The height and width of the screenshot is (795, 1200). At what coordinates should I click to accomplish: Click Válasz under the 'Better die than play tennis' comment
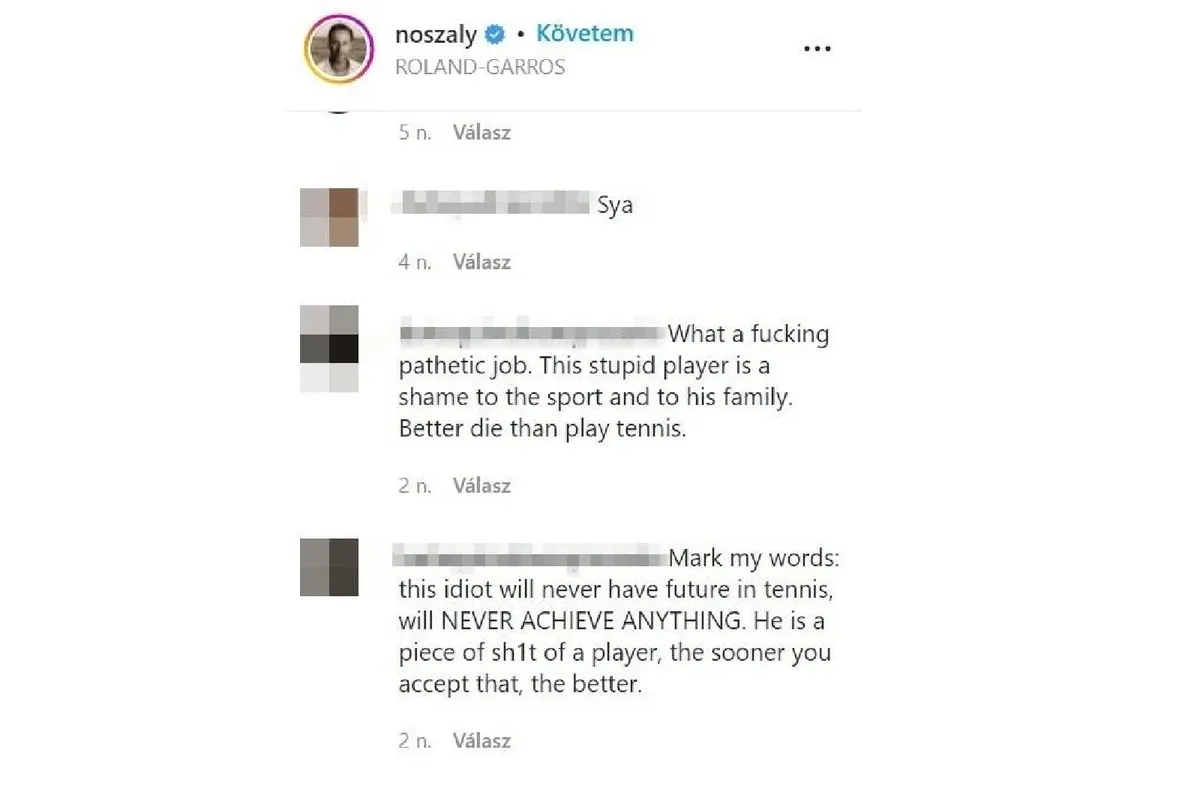click(482, 486)
